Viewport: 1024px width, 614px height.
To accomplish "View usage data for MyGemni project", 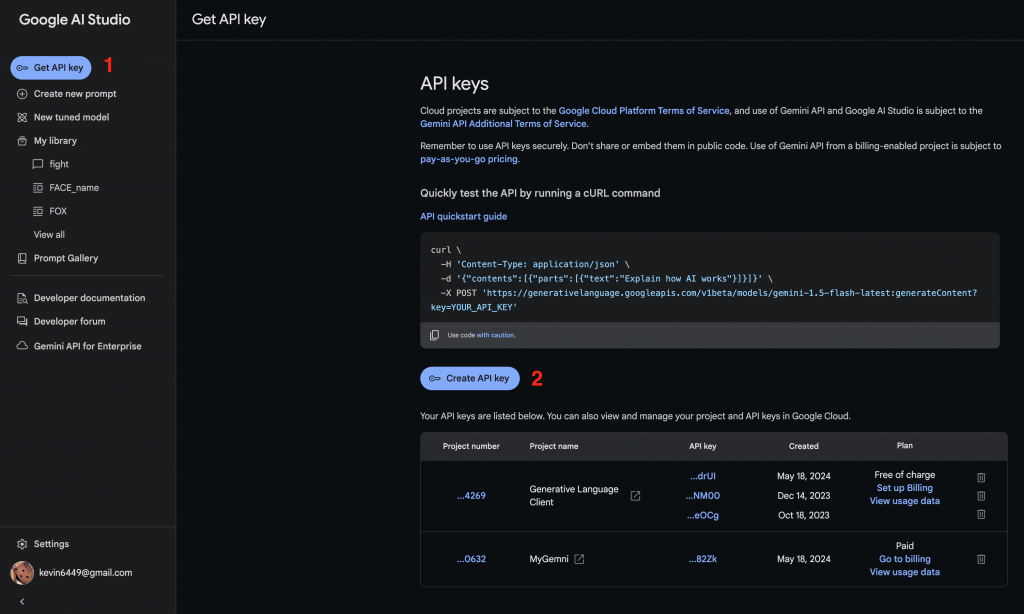I will (x=904, y=572).
